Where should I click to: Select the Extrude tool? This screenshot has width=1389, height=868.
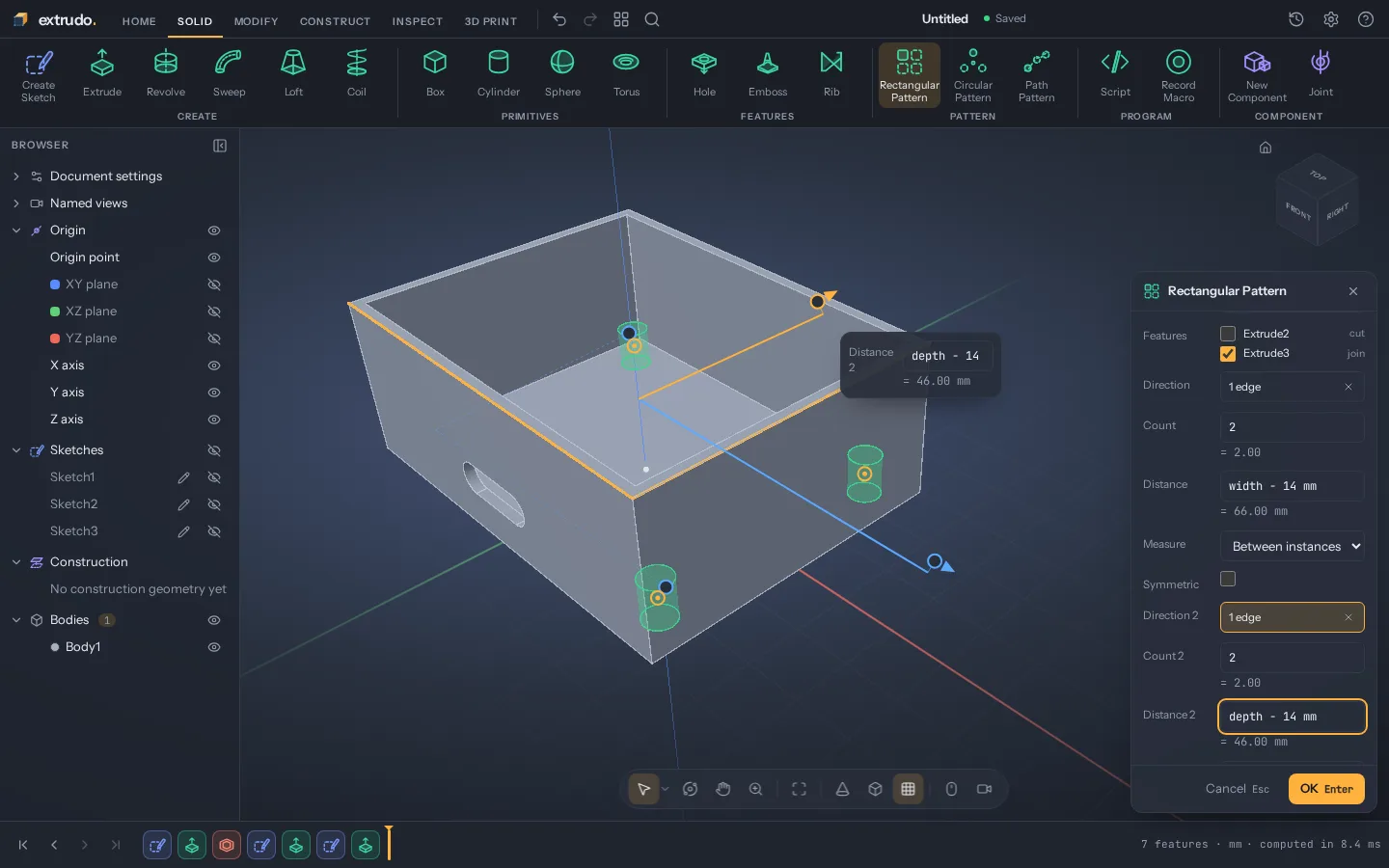coord(102,74)
